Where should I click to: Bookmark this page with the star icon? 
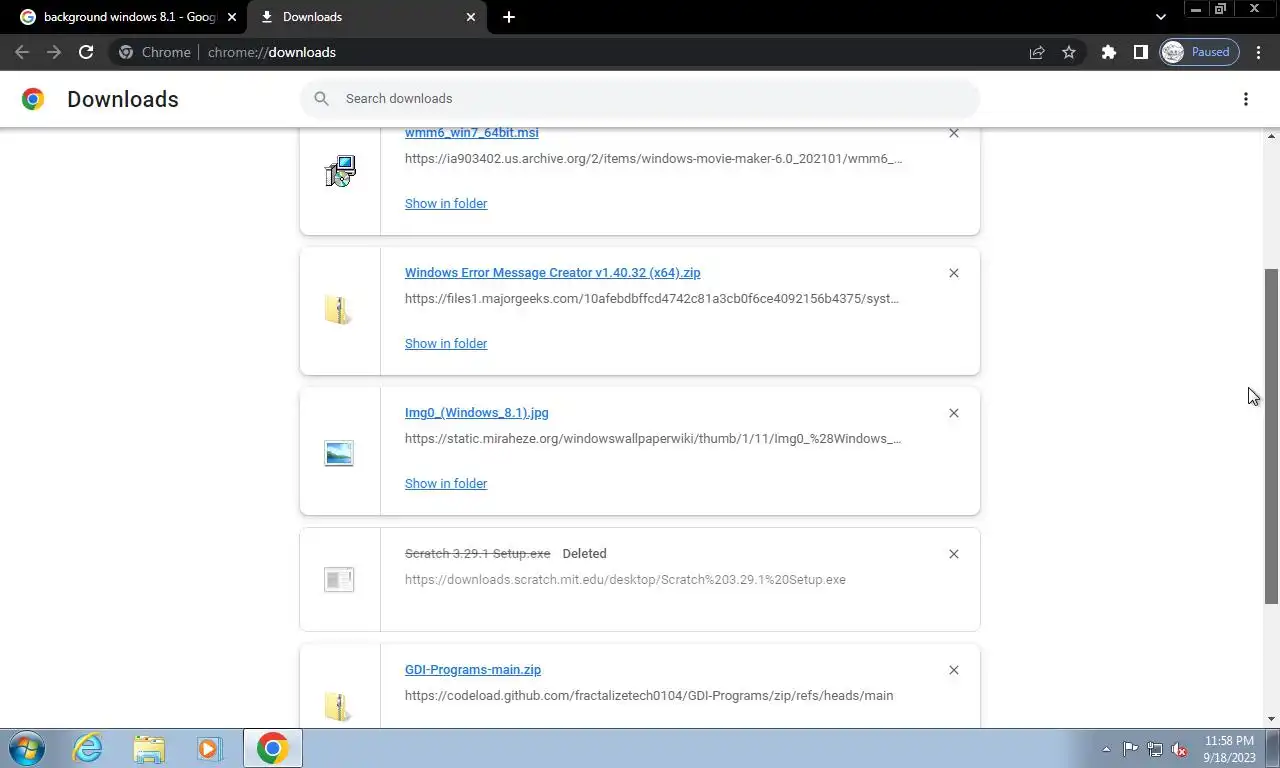pos(1069,52)
